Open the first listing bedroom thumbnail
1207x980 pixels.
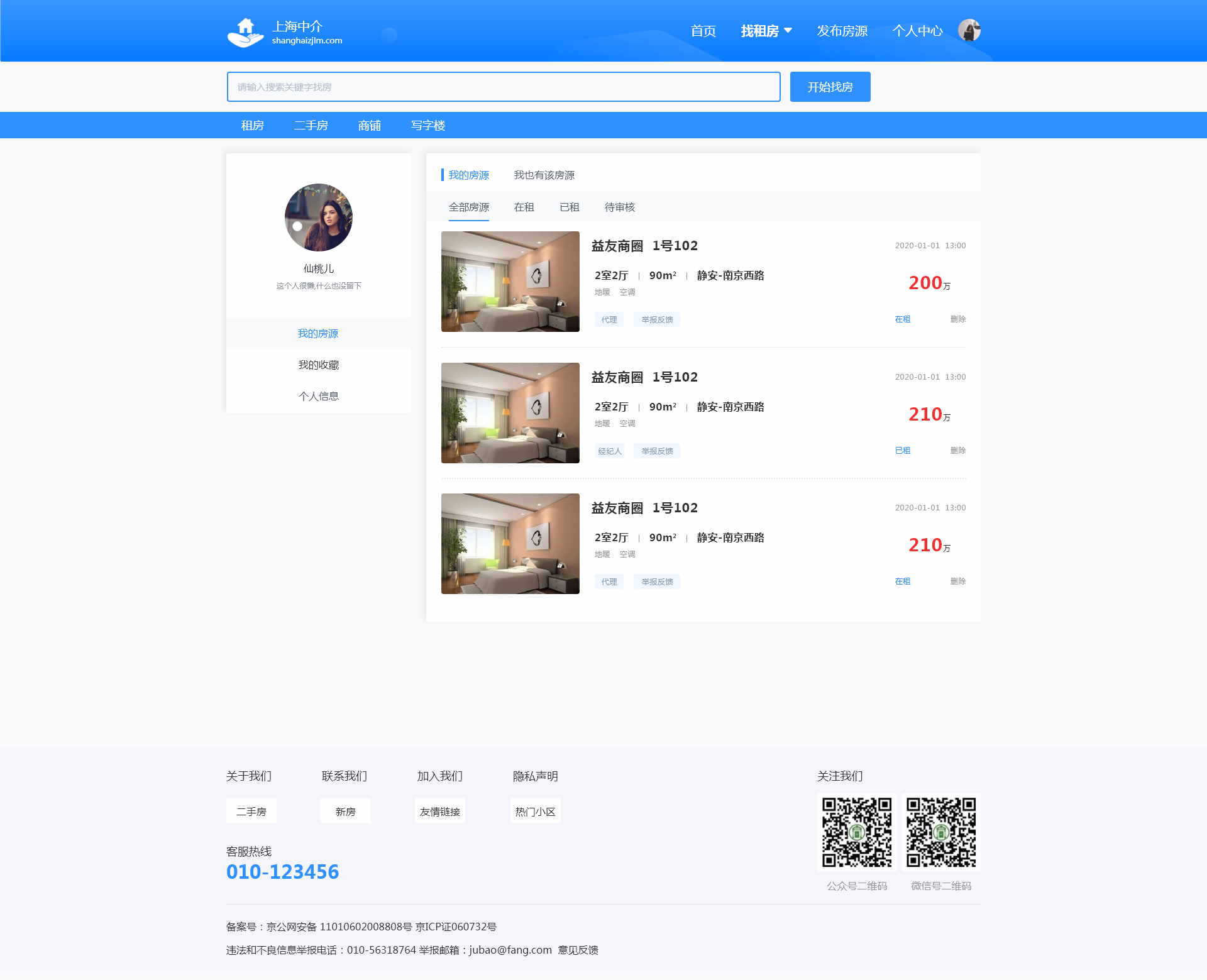click(510, 282)
